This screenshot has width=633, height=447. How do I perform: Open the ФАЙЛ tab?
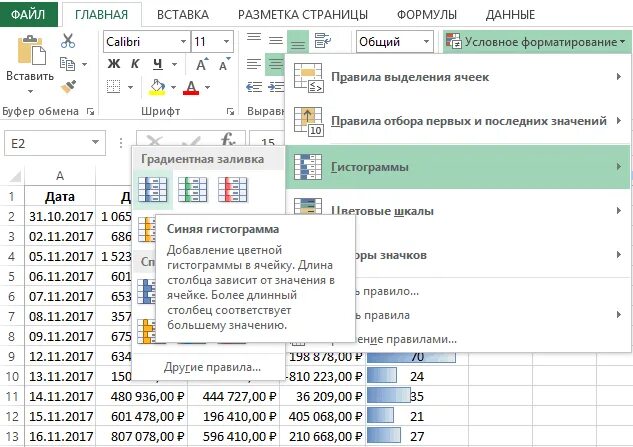point(28,14)
